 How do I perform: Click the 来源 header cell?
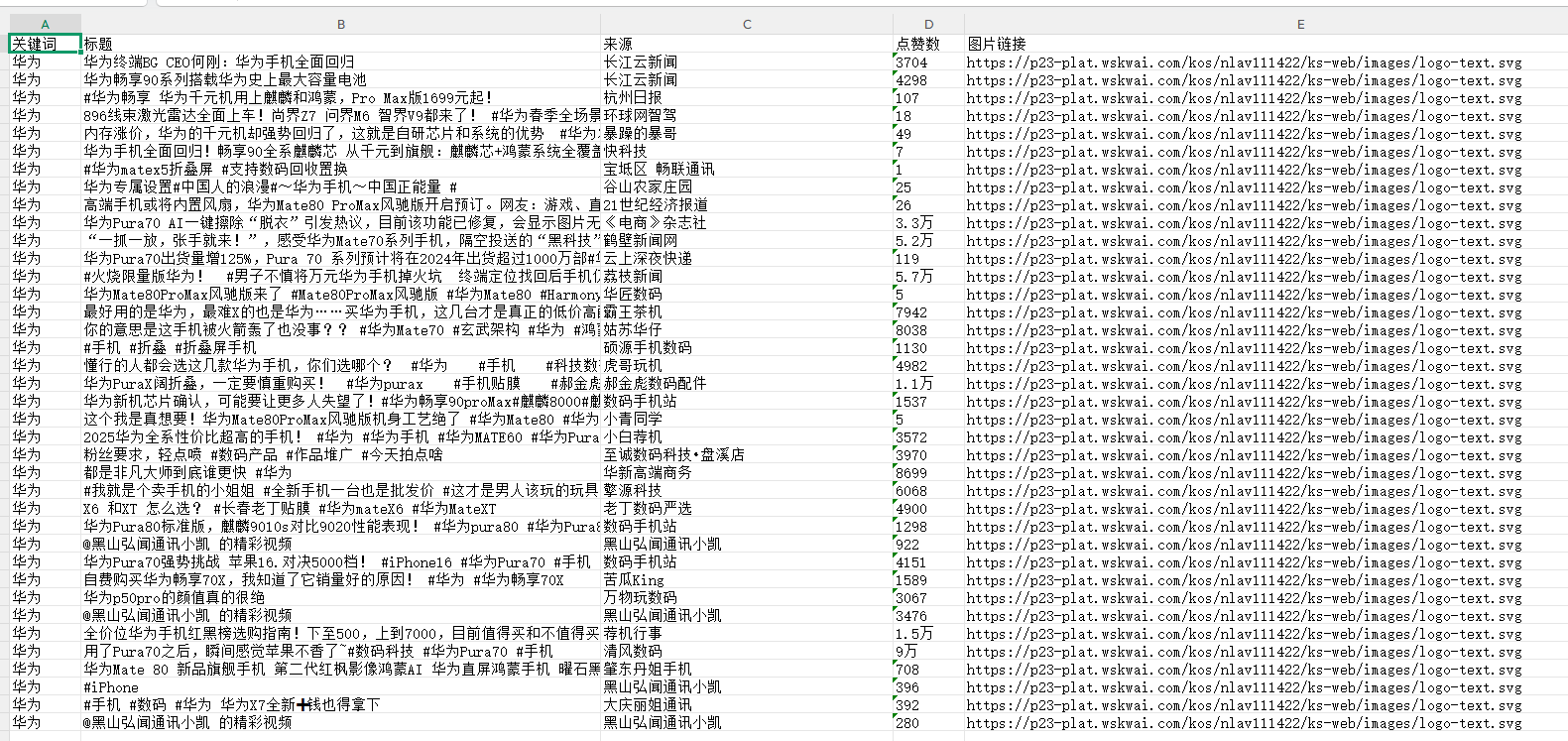tap(747, 44)
